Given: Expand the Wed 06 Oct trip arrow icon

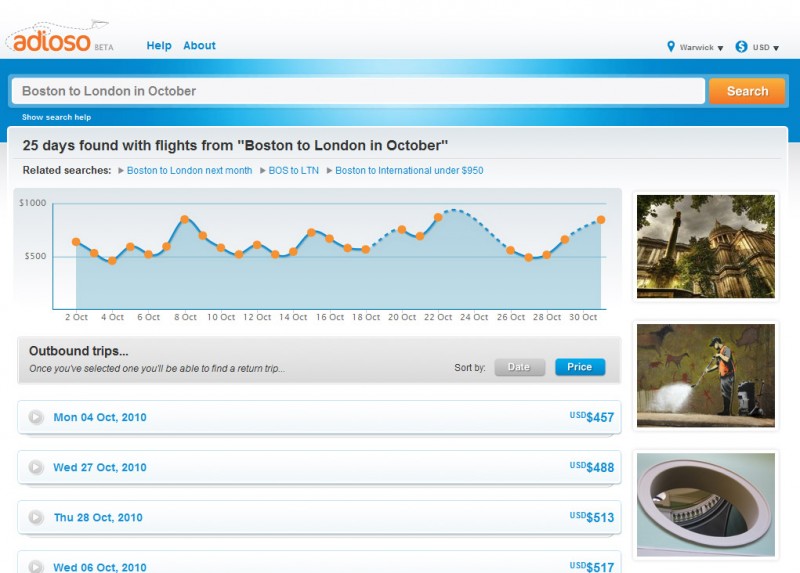Looking at the screenshot, I should pos(36,566).
